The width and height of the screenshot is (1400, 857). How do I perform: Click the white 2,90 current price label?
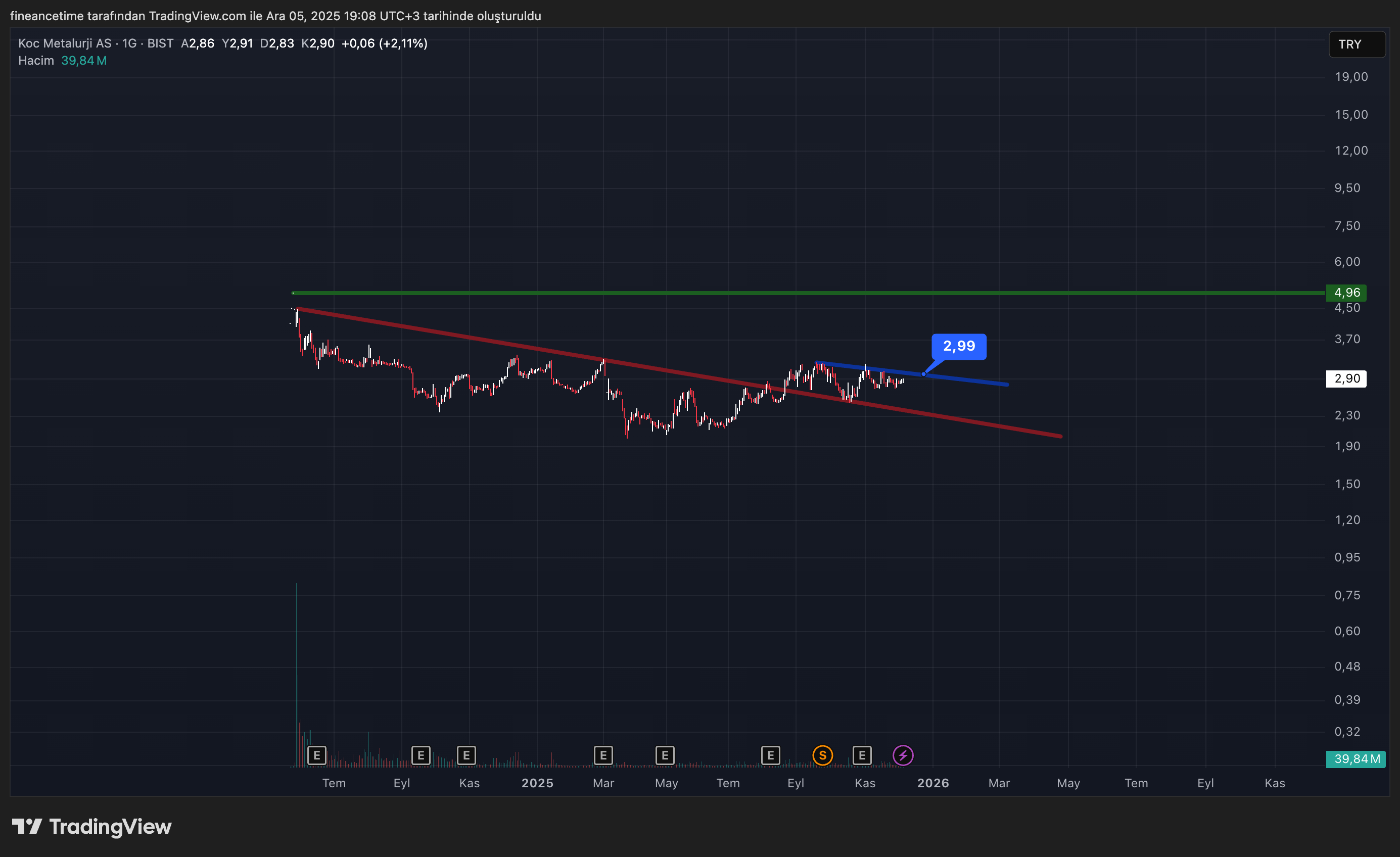tap(1346, 378)
